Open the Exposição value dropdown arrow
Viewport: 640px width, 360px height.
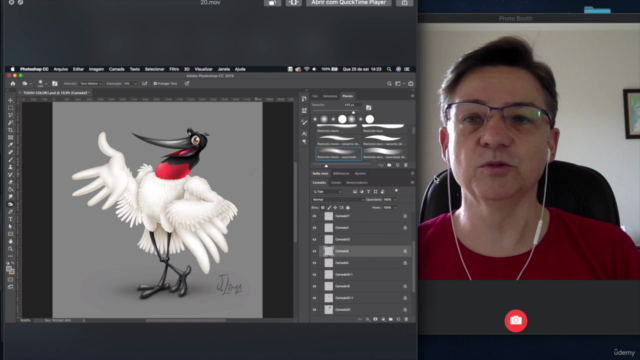pyautogui.click(x=135, y=83)
